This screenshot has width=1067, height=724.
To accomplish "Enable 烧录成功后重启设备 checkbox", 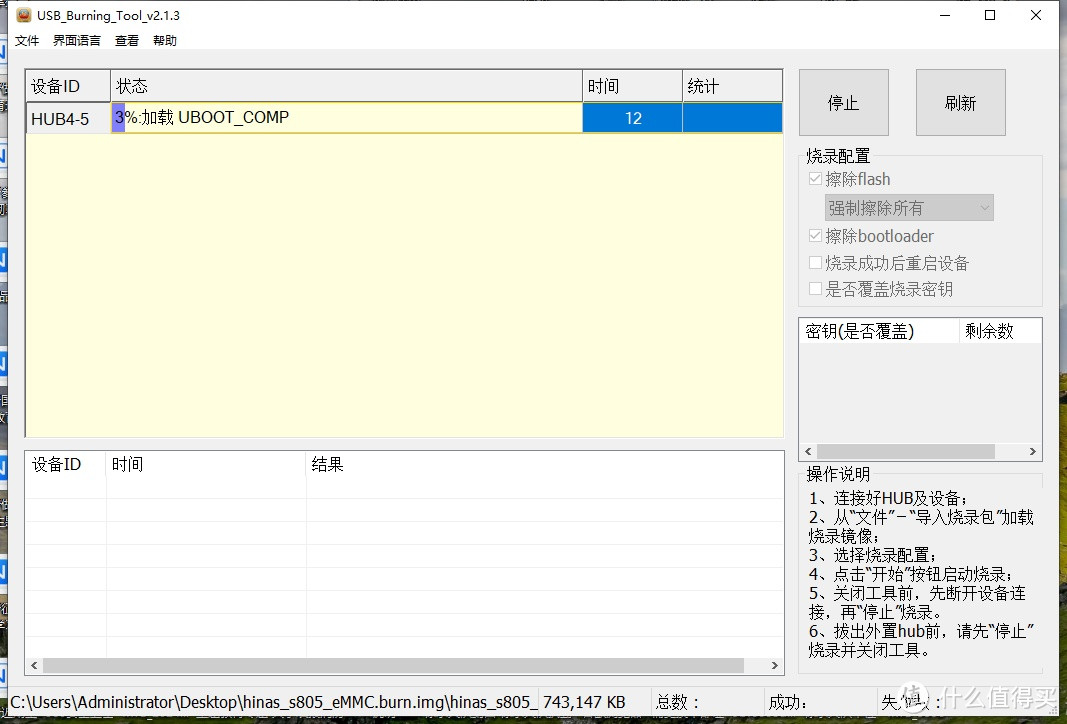I will click(816, 263).
